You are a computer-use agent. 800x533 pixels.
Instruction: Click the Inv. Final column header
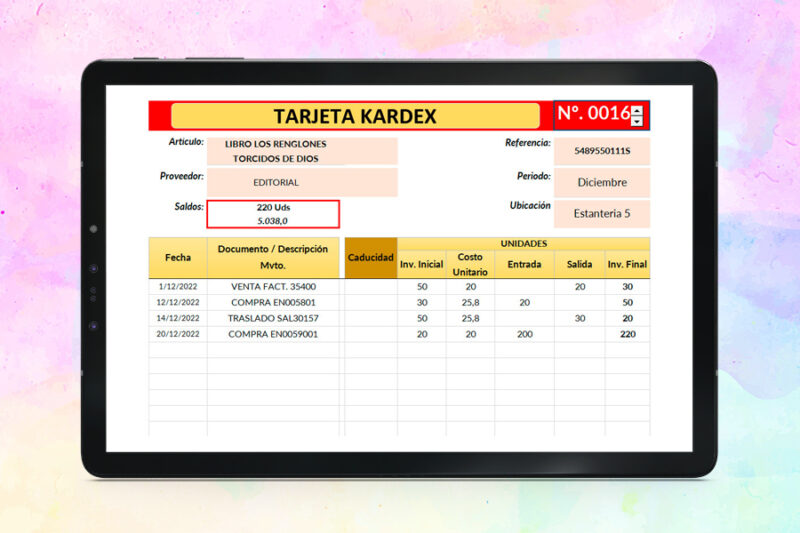[628, 264]
